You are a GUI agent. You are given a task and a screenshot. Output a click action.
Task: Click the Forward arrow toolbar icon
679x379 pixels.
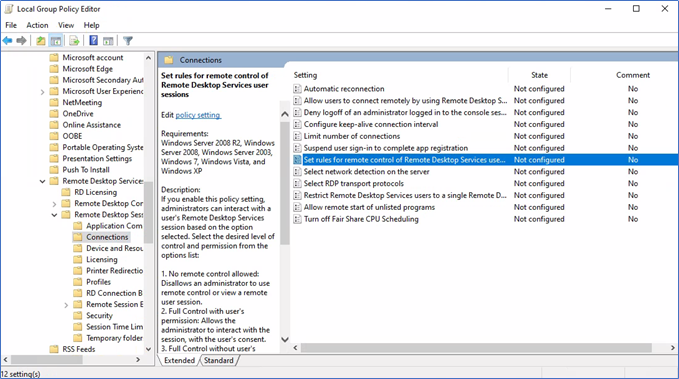pos(21,41)
